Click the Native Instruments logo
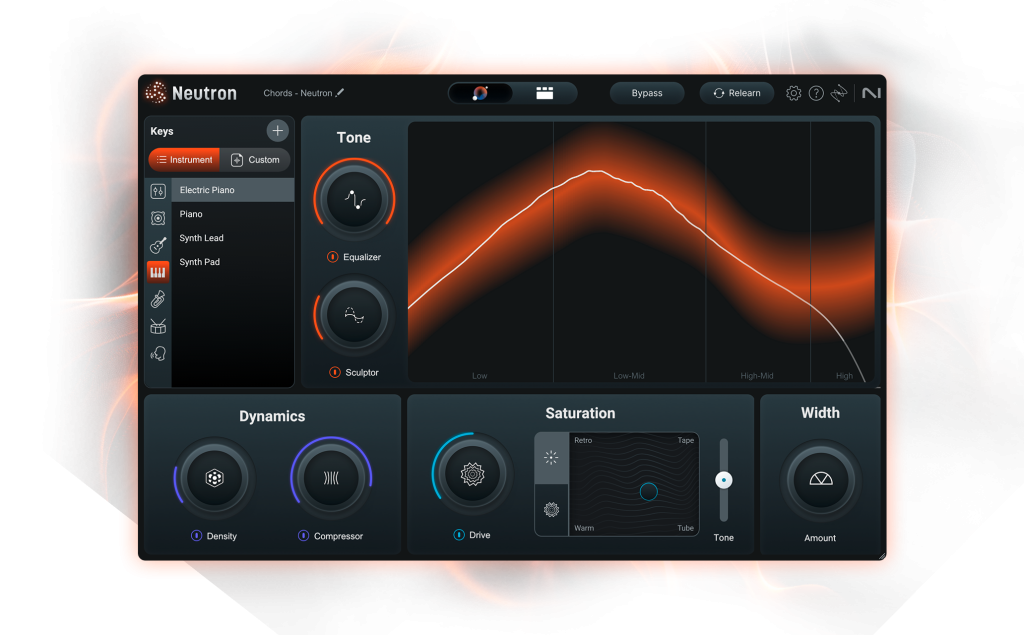This screenshot has height=635, width=1024. [871, 93]
